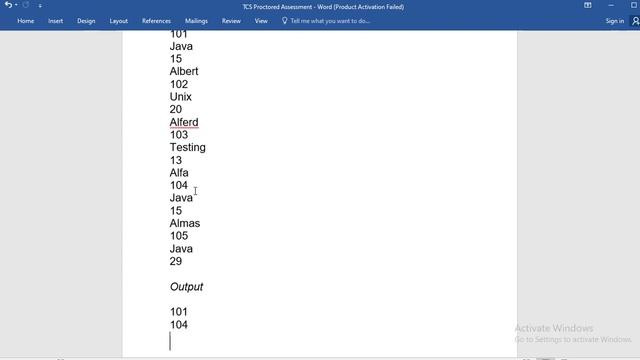Screen dimensions: 640x360
Task: Switch to the Layout tab
Action: [x=118, y=21]
